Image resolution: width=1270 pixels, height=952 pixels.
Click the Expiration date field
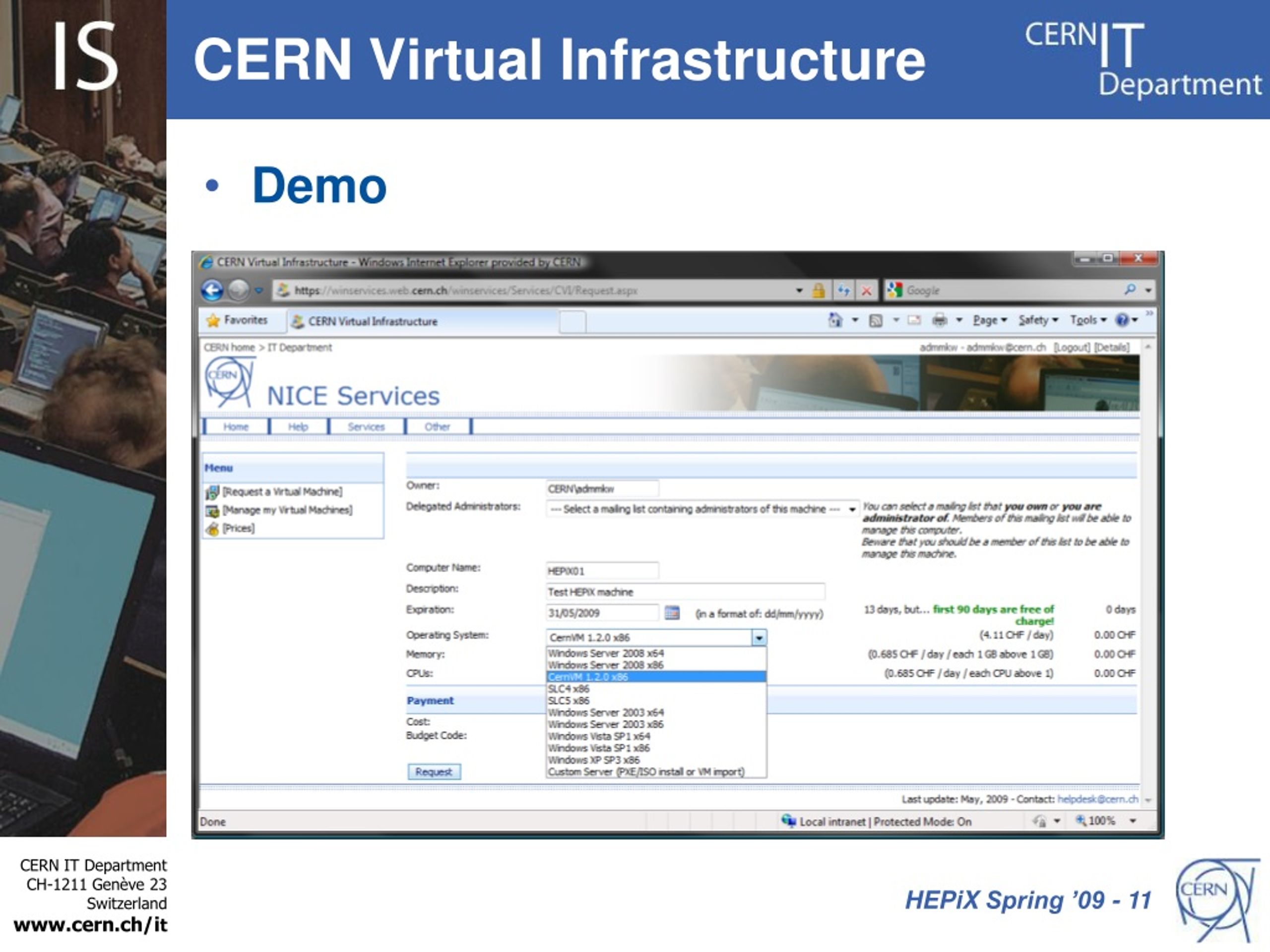(x=602, y=613)
